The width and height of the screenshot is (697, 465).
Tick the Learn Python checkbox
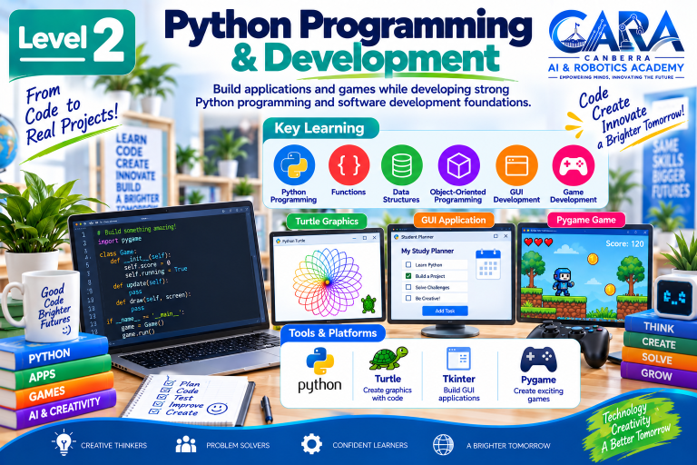(x=408, y=265)
